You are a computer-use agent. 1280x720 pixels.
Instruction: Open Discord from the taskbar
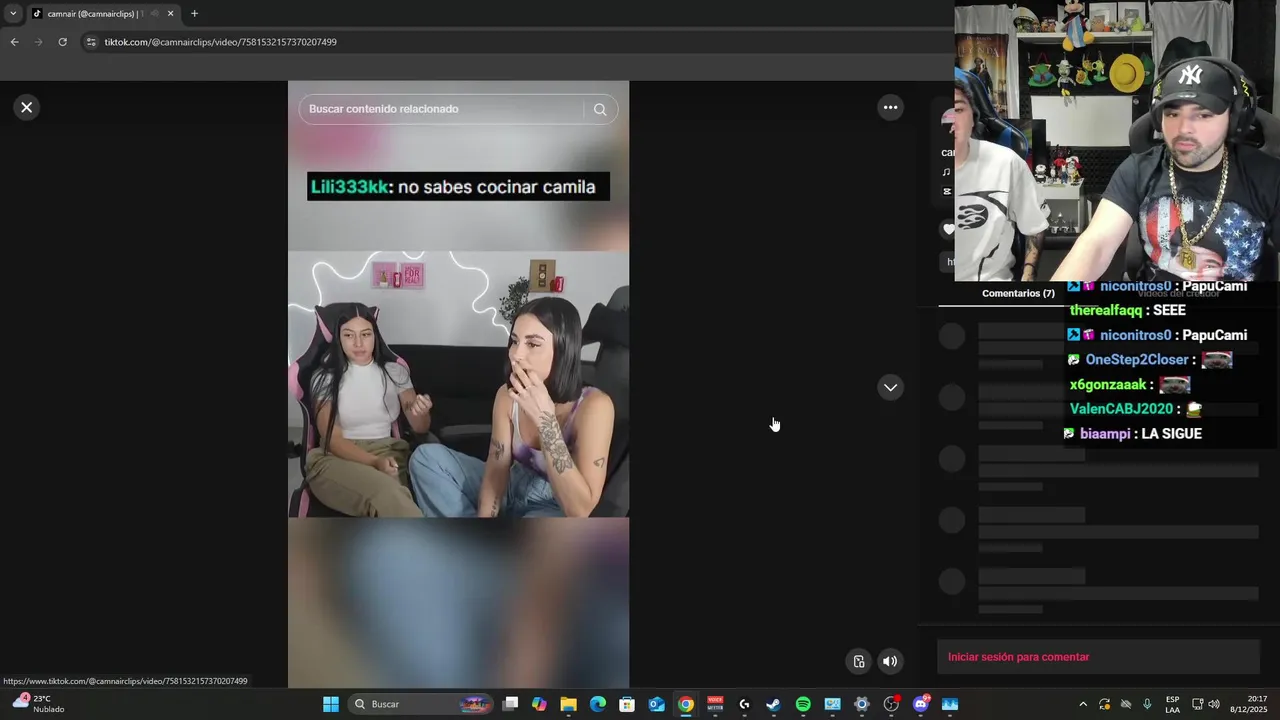click(x=920, y=704)
